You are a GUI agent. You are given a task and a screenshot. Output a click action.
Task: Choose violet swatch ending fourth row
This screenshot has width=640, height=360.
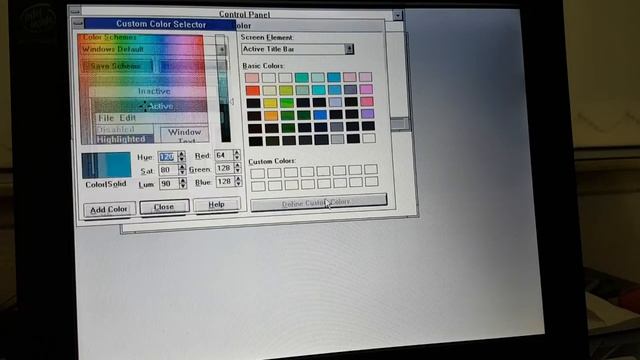pyautogui.click(x=367, y=114)
